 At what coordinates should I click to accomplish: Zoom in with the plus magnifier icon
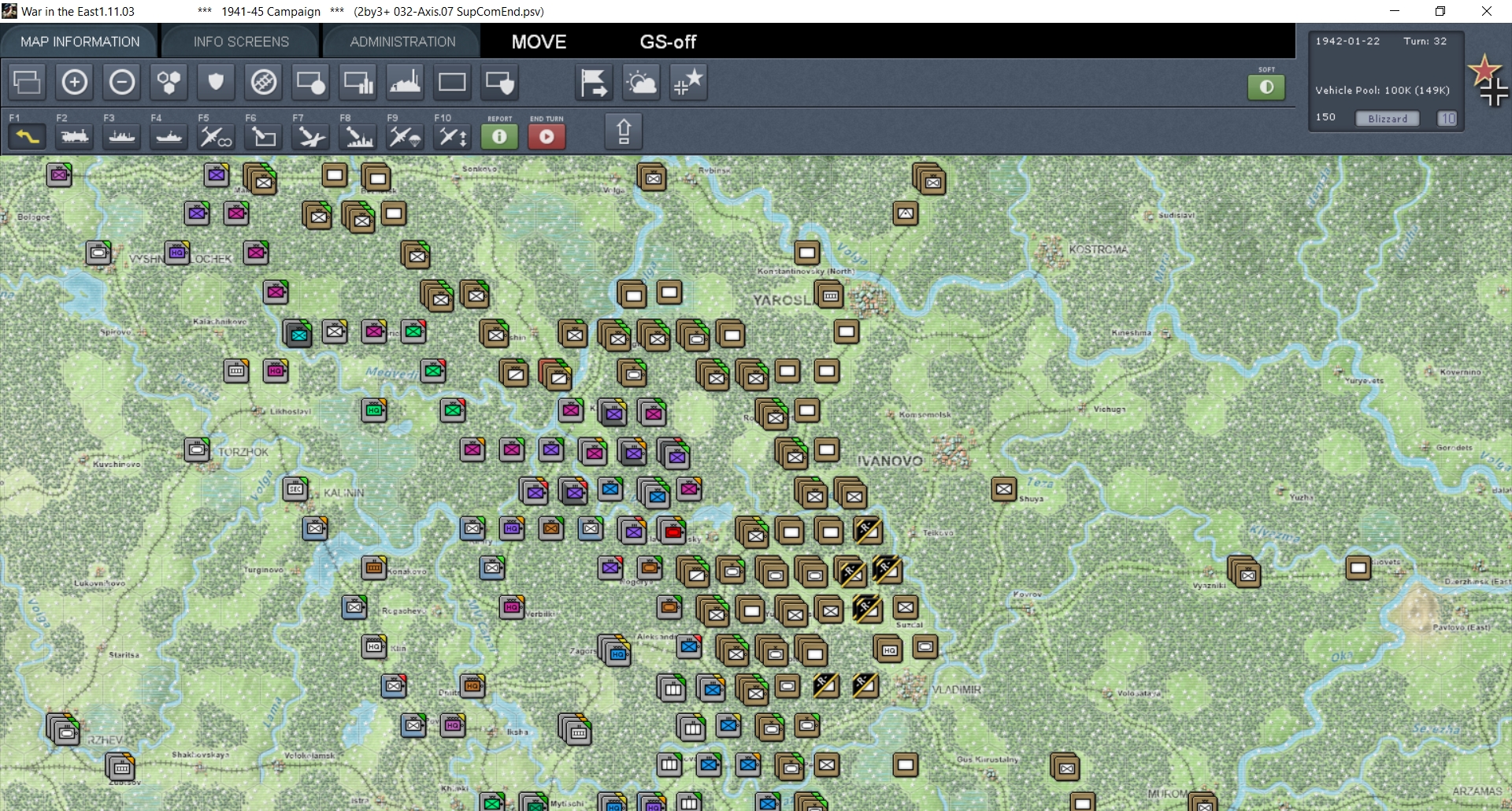[x=75, y=82]
